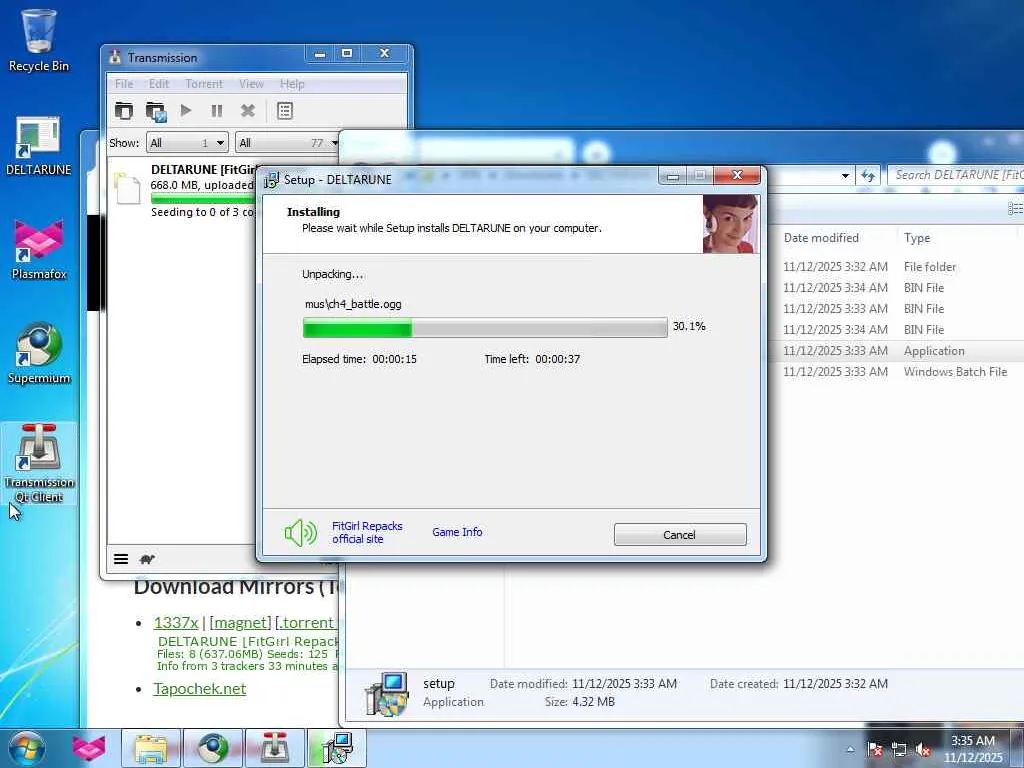Click Remove torrent X icon in Transmission
The height and width of the screenshot is (768, 1024).
click(248, 111)
